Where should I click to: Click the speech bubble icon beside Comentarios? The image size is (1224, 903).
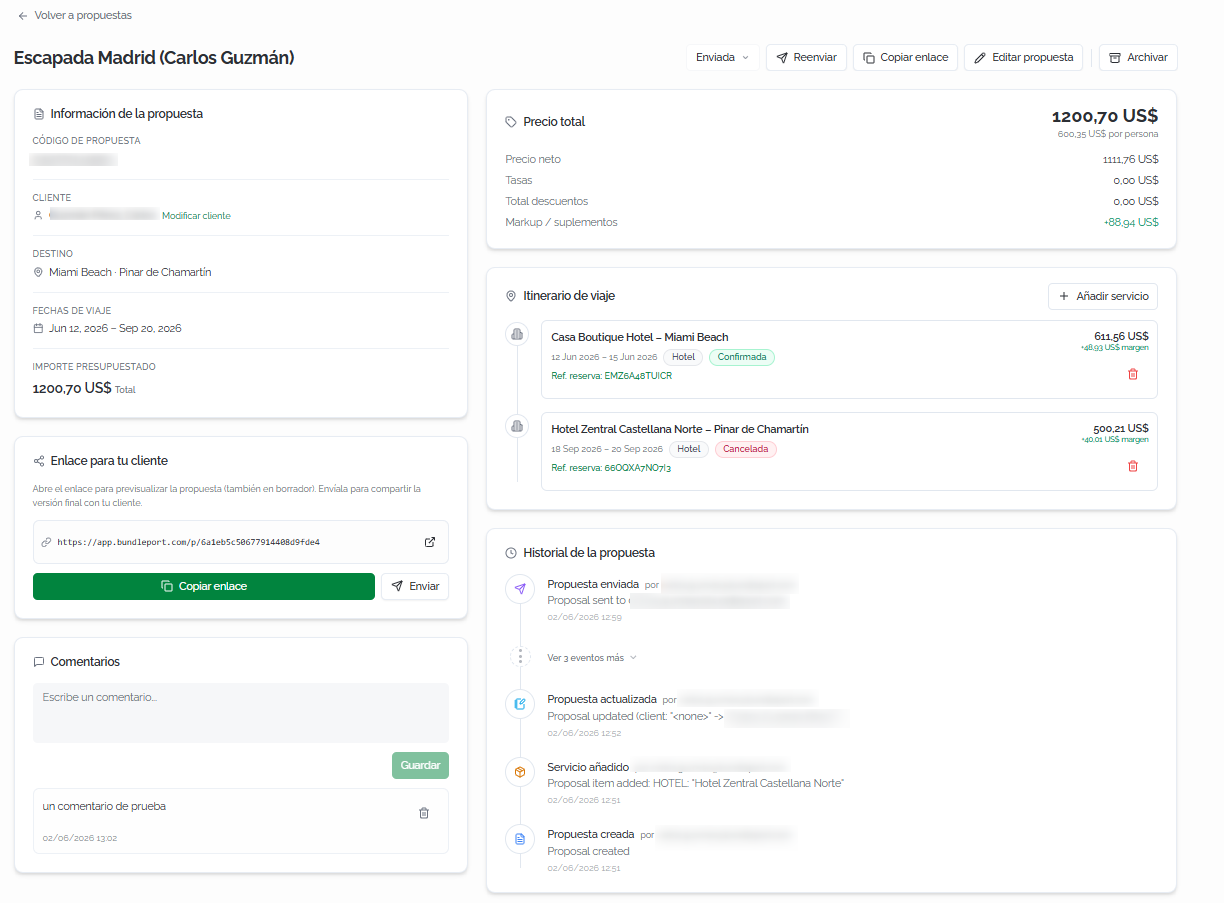coord(39,662)
